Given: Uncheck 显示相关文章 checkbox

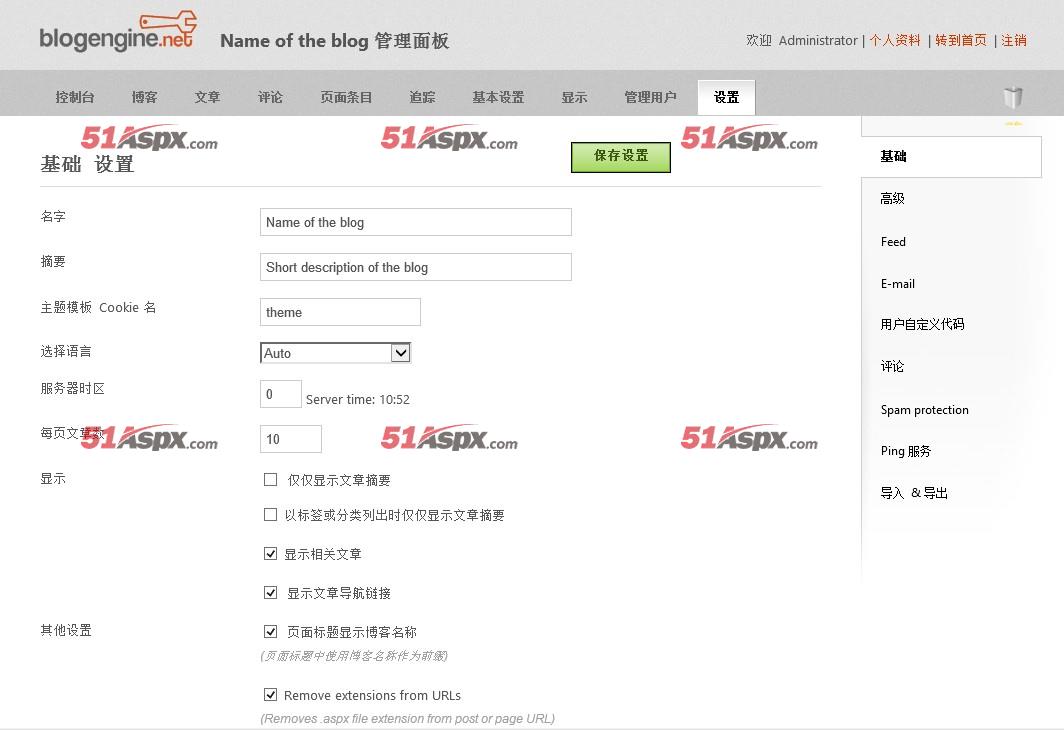Looking at the screenshot, I should [x=270, y=554].
